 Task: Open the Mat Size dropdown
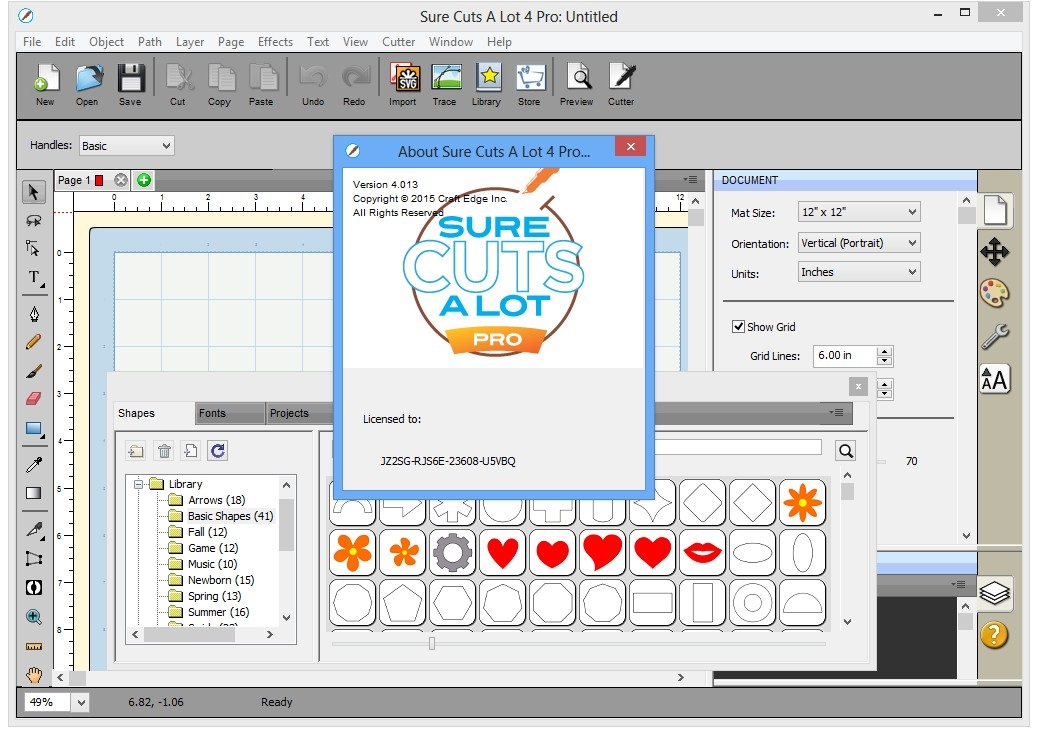click(x=858, y=212)
